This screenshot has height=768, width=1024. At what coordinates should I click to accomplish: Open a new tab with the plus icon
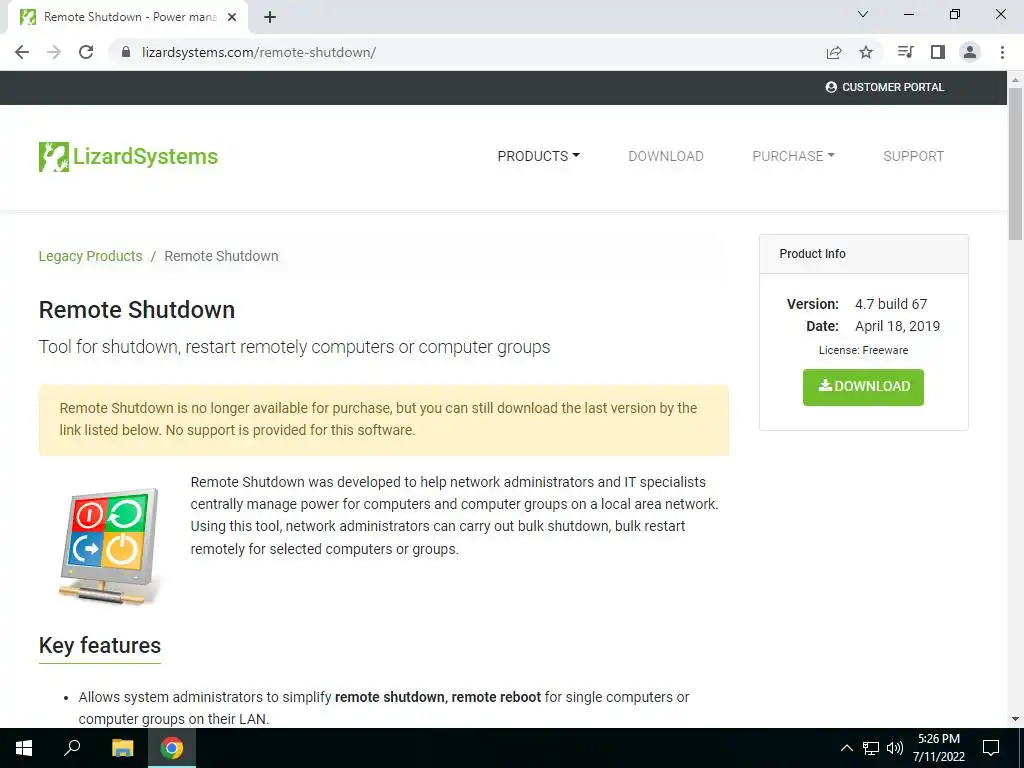point(270,18)
